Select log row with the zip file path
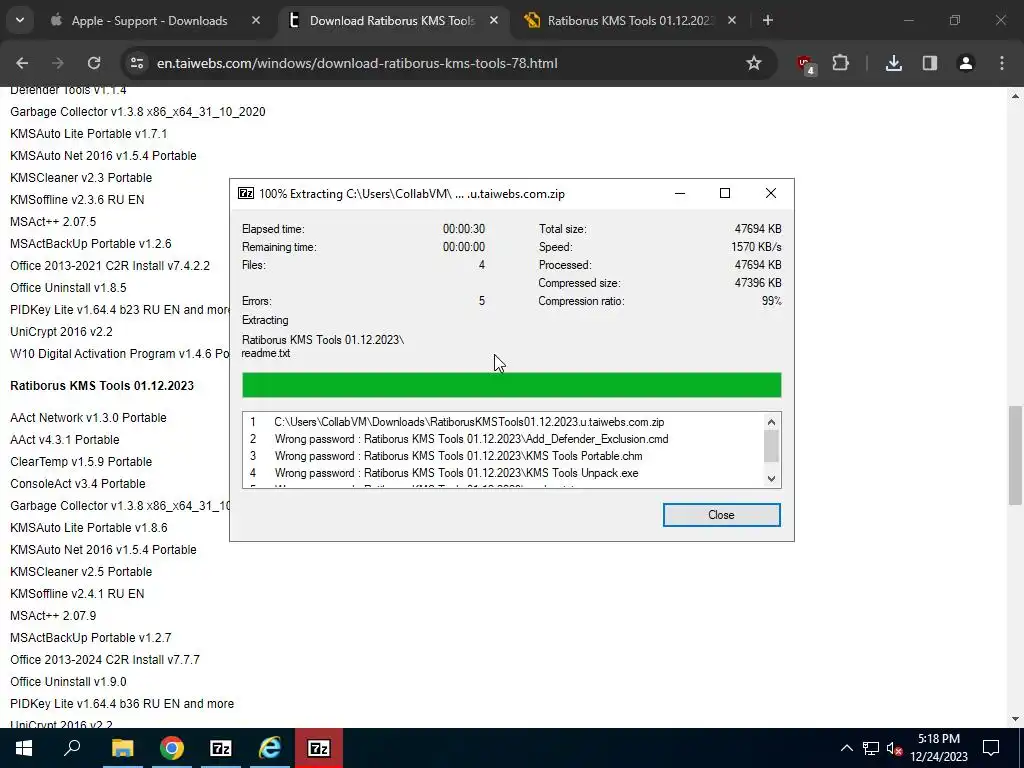Screen dimensions: 1024x768 click(503, 422)
